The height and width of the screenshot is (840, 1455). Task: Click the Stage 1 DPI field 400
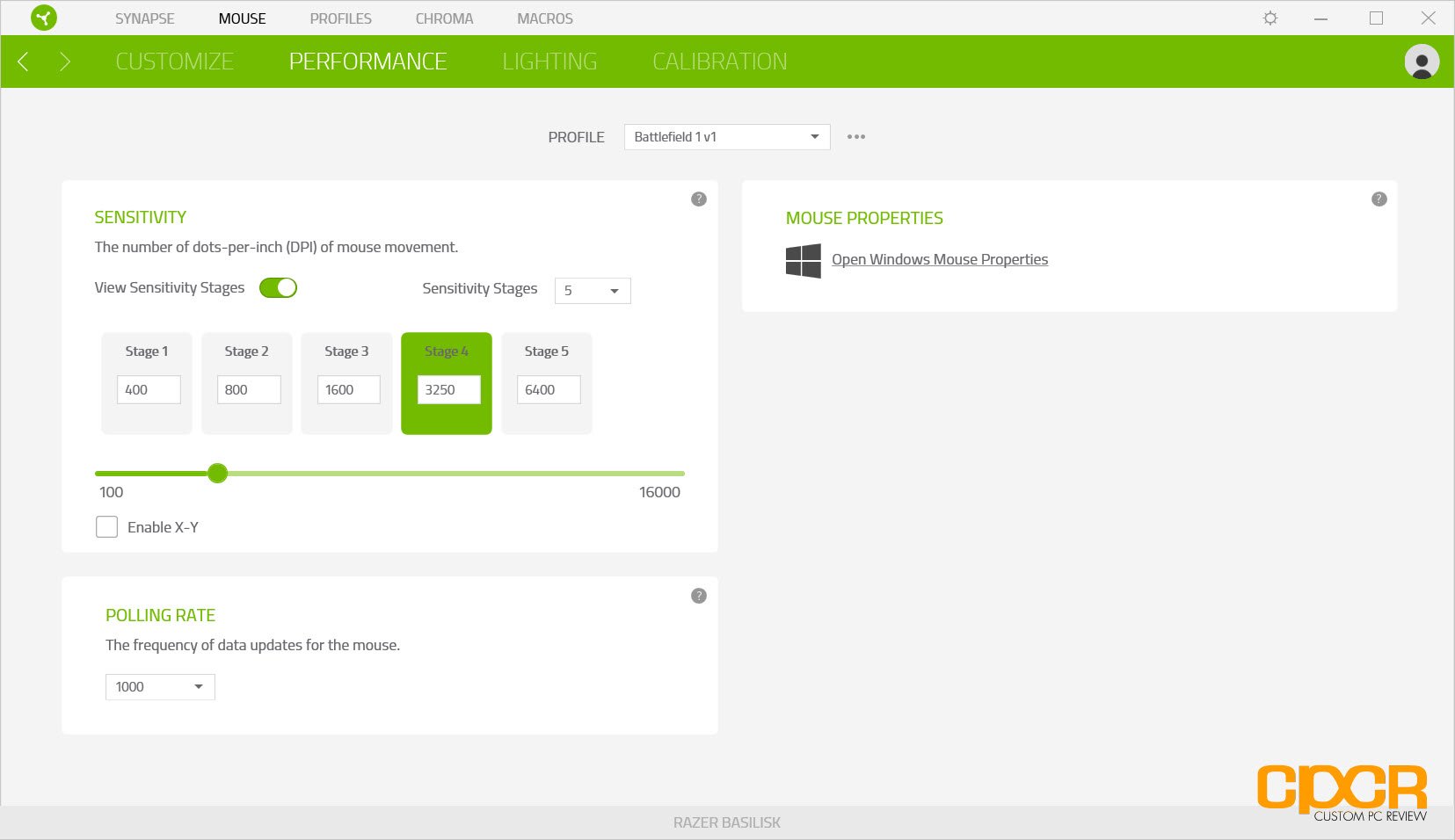(x=149, y=390)
